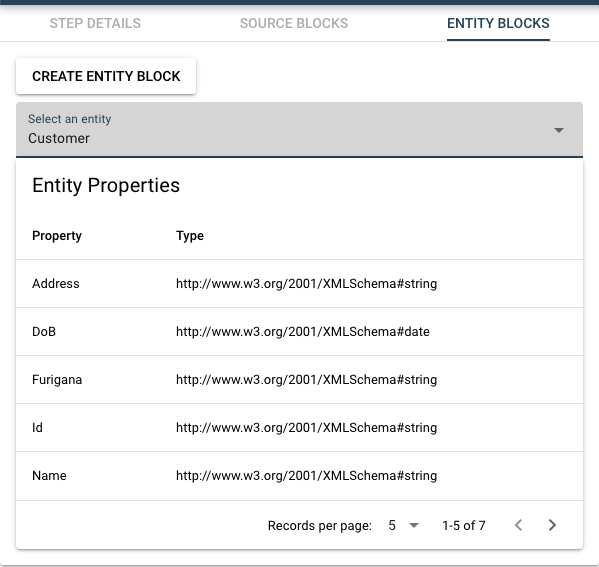Open the Customer entity selector field
This screenshot has height=567, width=599.
coord(300,130)
